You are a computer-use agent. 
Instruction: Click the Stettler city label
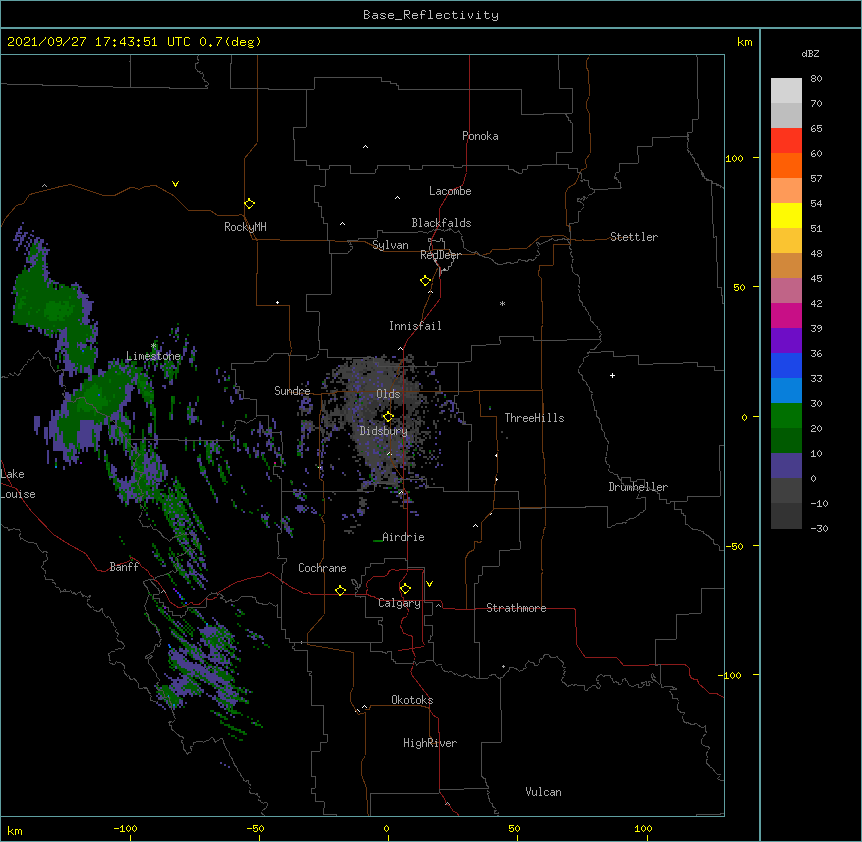634,237
